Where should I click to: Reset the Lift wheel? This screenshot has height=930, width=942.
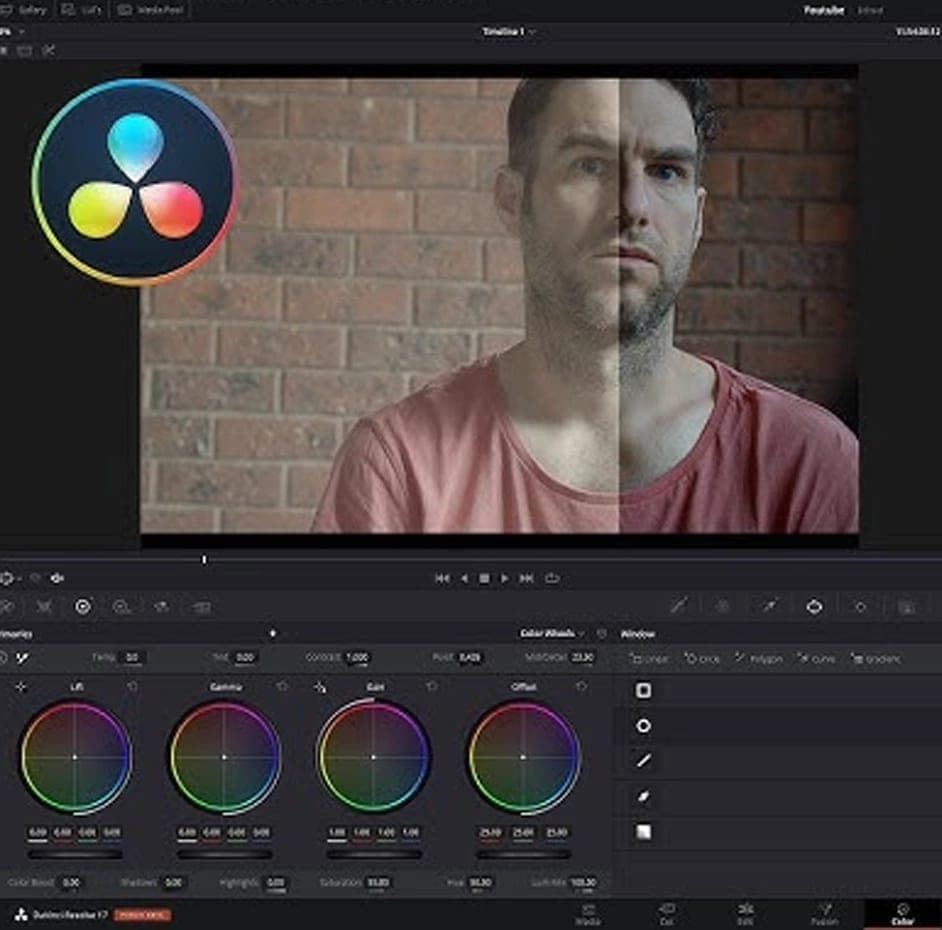[132, 686]
